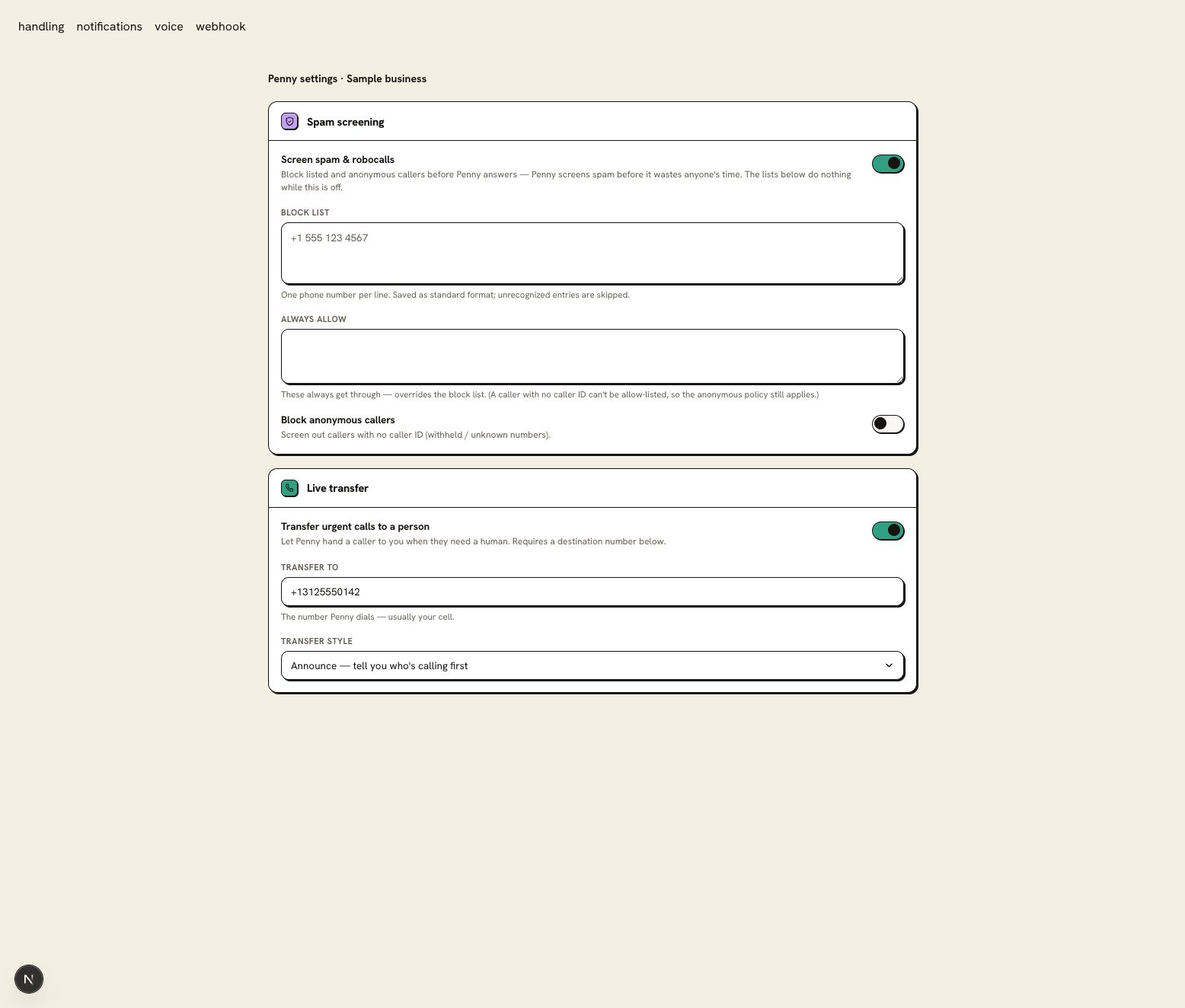Edit the Transfer to phone number field
Screen dimensions: 1185x1008
[592, 592]
